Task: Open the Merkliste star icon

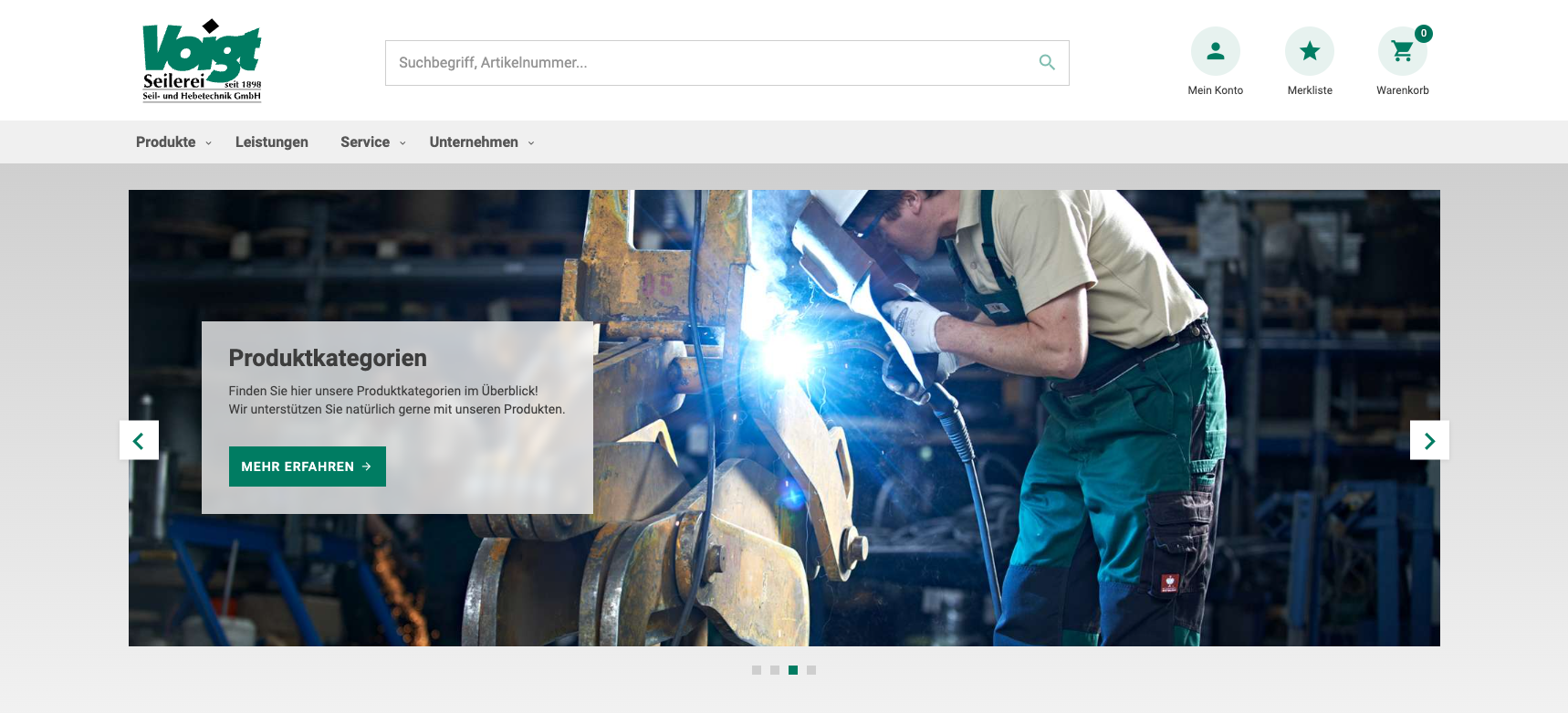Action: [x=1310, y=51]
